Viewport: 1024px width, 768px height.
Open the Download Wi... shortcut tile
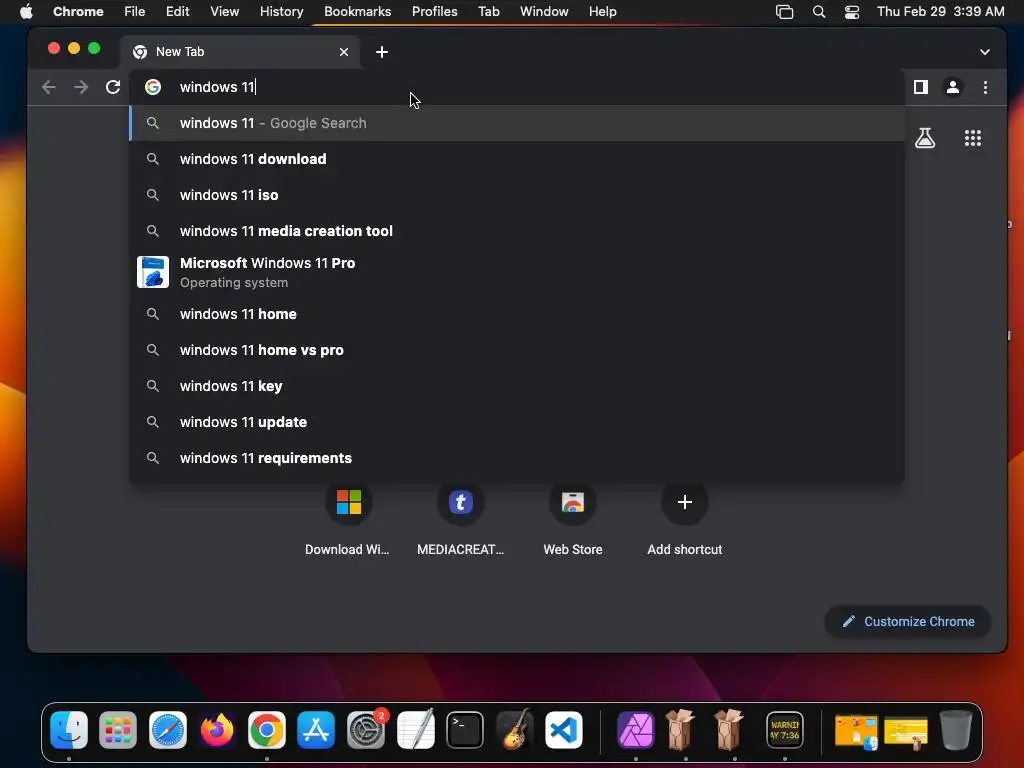pyautogui.click(x=348, y=520)
